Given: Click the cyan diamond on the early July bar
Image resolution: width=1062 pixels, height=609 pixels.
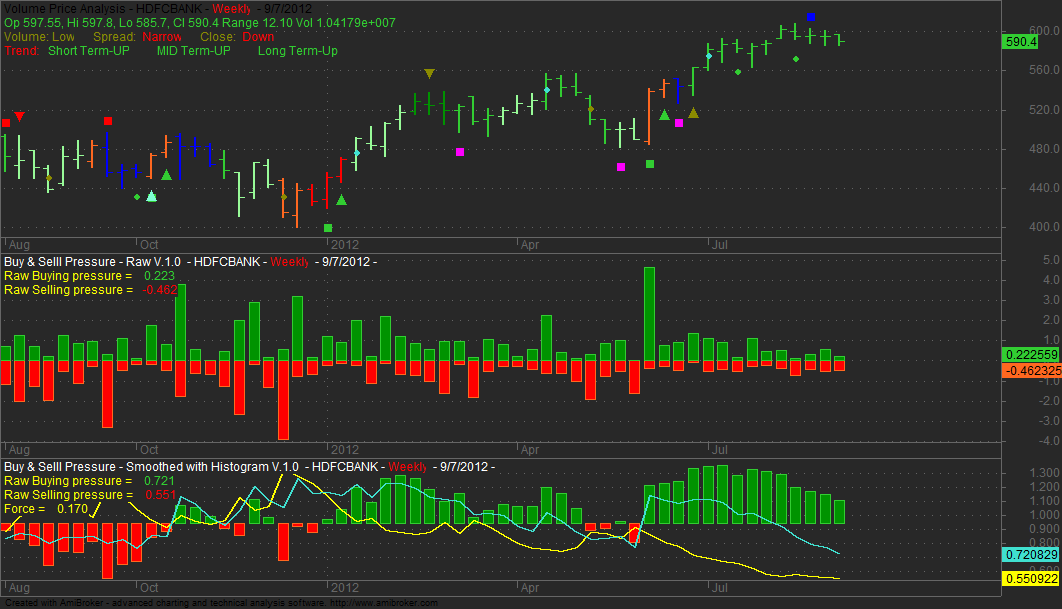Looking at the screenshot, I should coord(708,56).
